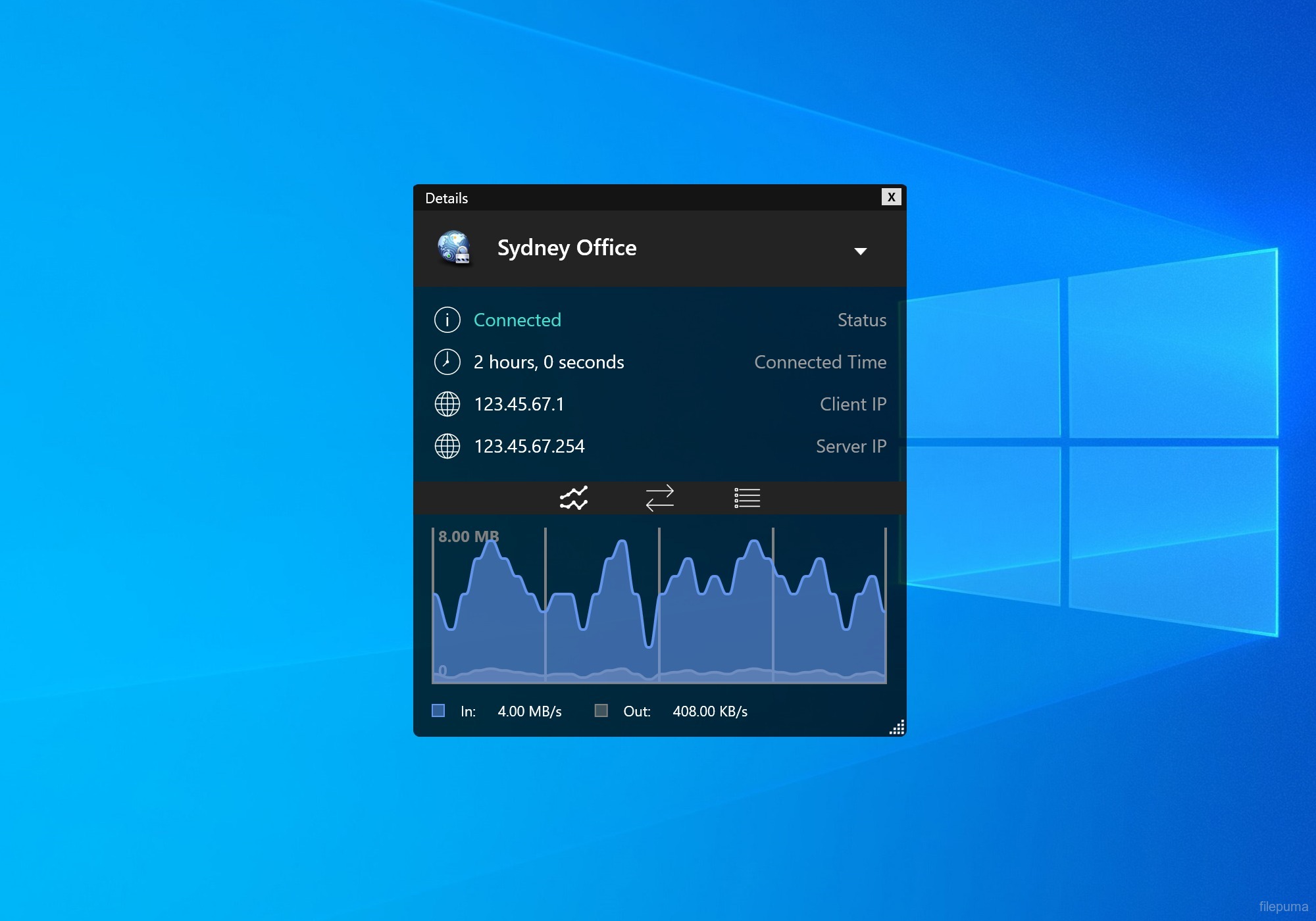The height and width of the screenshot is (921, 1316).
Task: Open the traffic graph tab icon
Action: [x=573, y=498]
